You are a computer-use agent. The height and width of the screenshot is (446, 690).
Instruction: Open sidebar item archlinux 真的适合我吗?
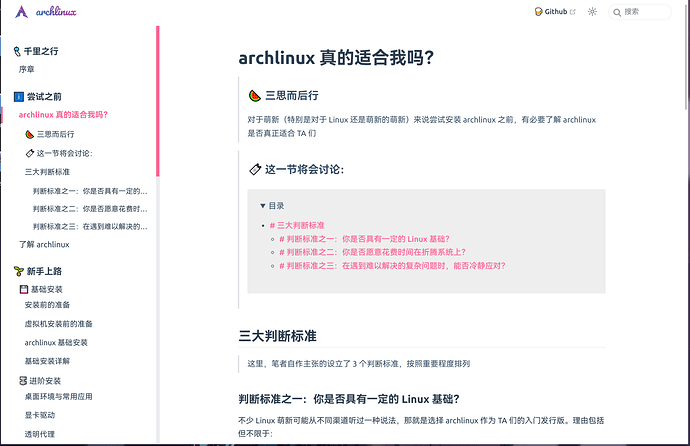(x=63, y=115)
